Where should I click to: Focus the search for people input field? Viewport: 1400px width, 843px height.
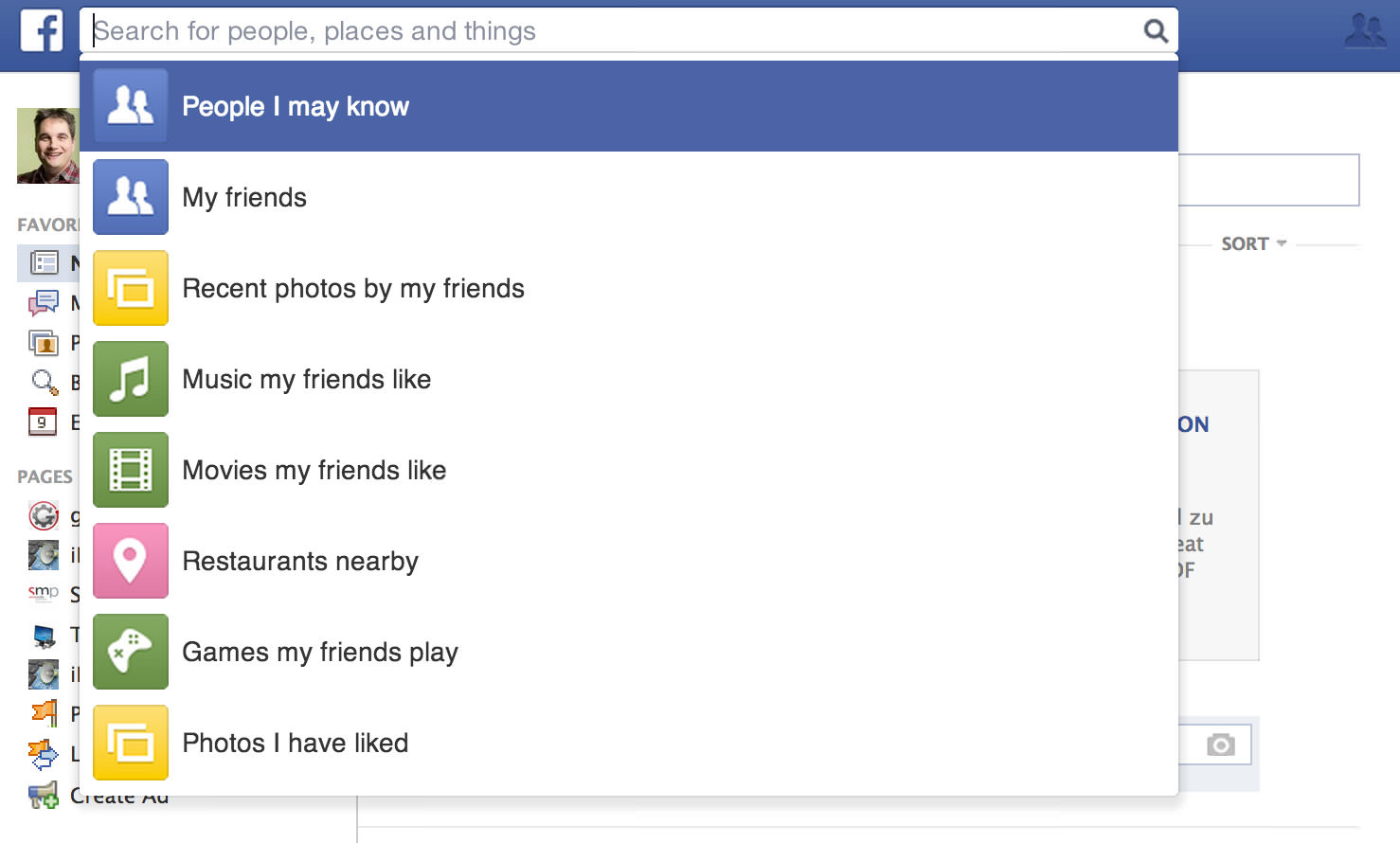616,31
